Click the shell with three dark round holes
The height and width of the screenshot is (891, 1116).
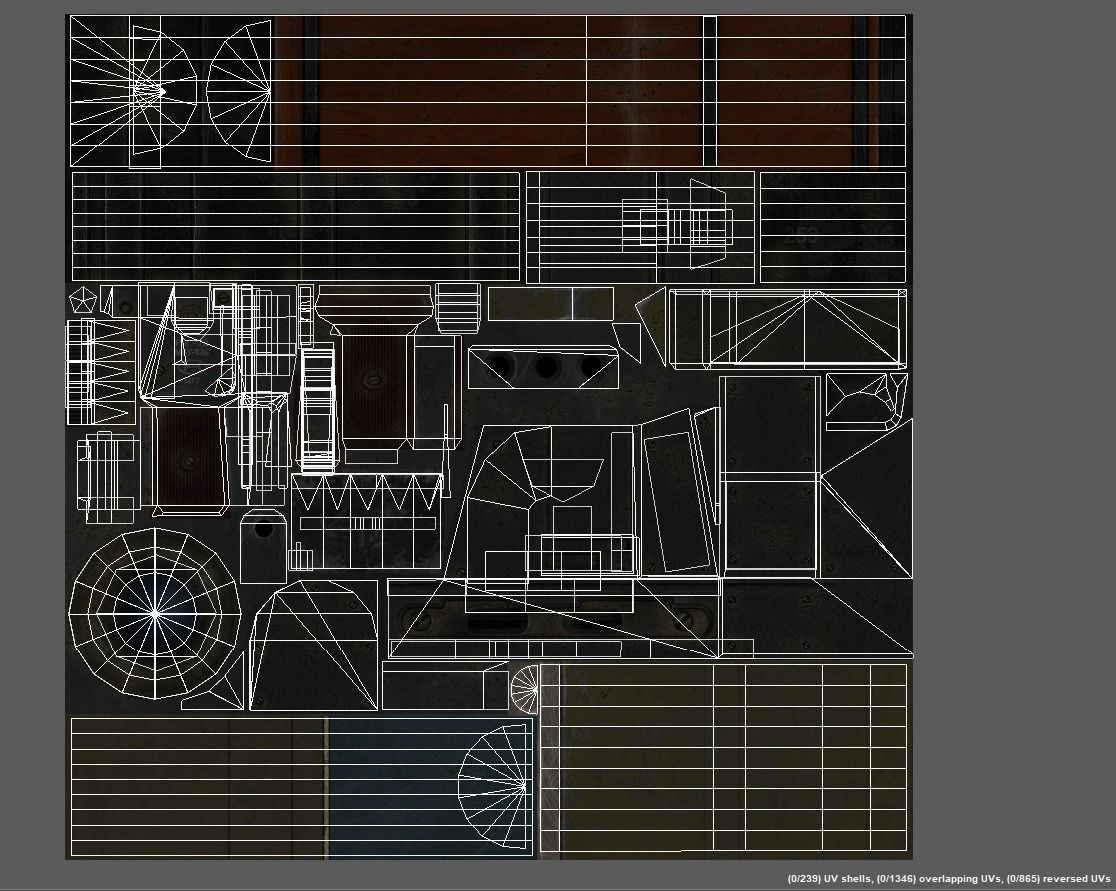pyautogui.click(x=543, y=368)
